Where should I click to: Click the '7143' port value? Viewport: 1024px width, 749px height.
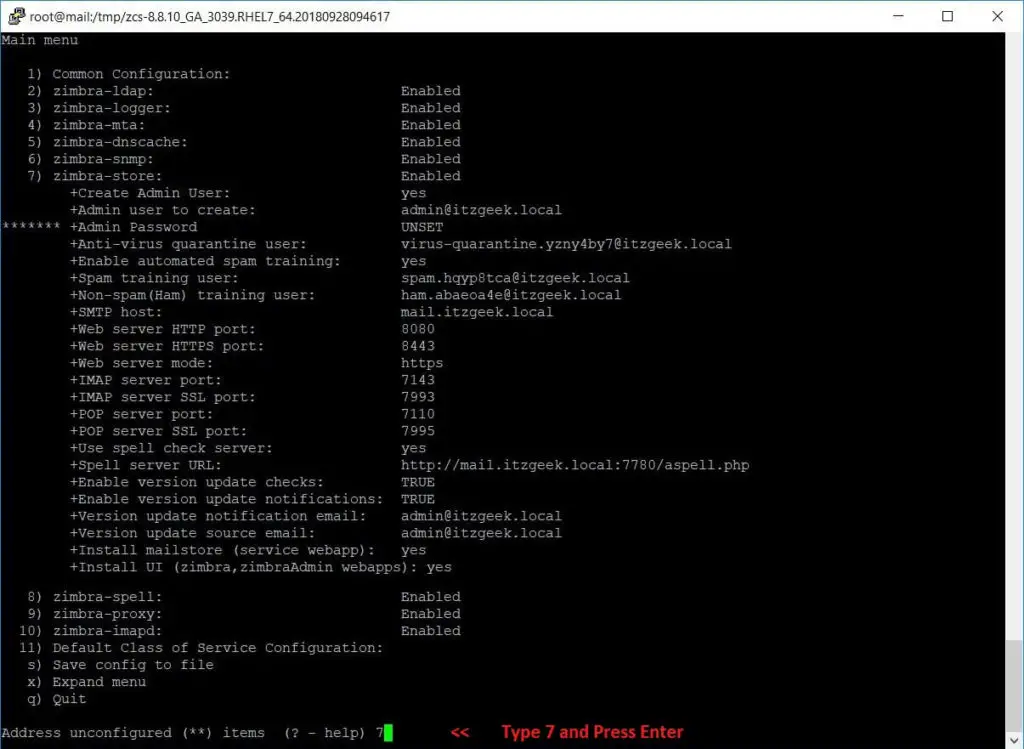418,379
